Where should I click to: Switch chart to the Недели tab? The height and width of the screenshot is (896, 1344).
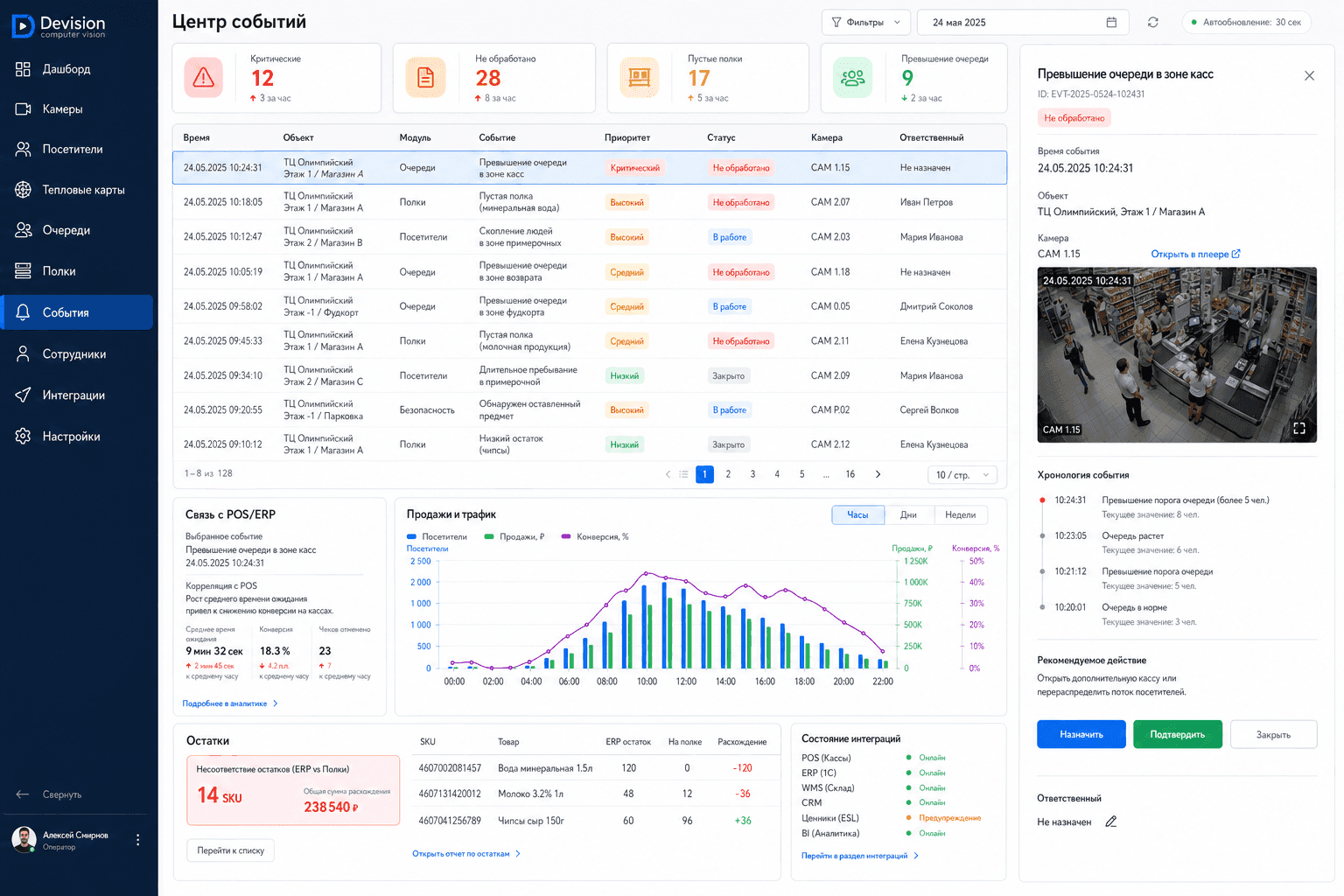coord(961,514)
